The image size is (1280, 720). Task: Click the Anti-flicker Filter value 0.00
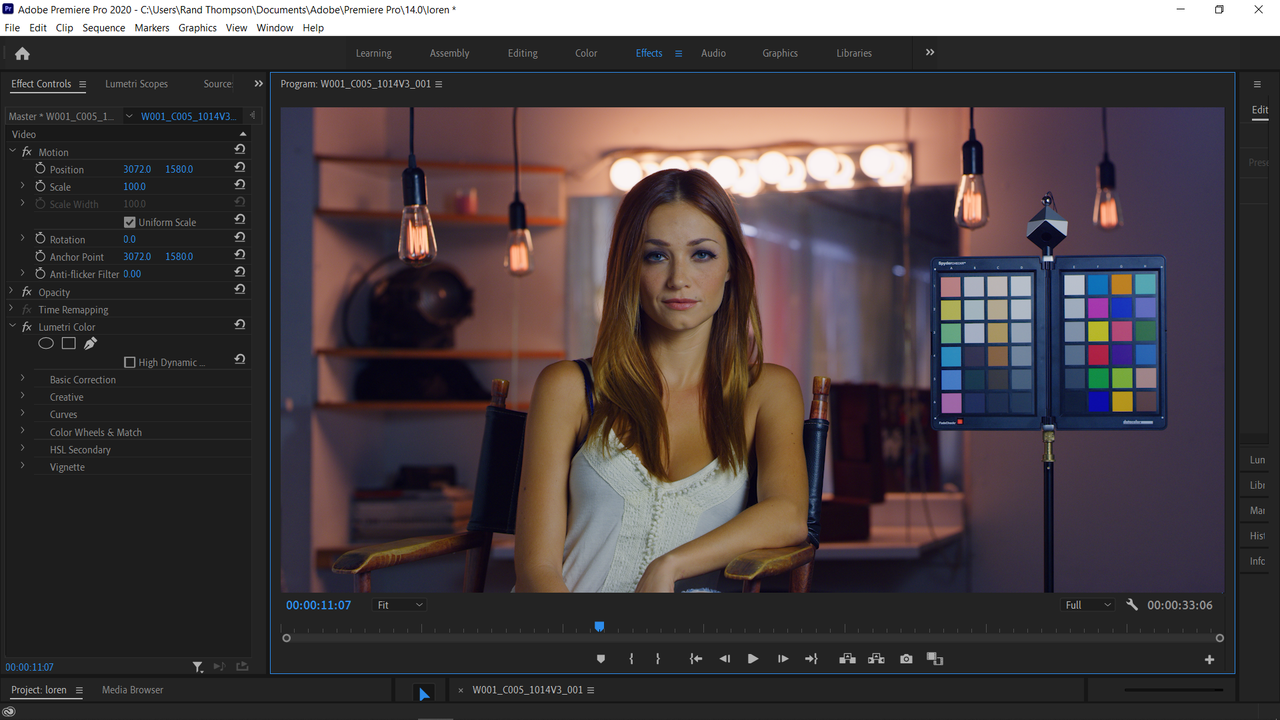pos(132,274)
